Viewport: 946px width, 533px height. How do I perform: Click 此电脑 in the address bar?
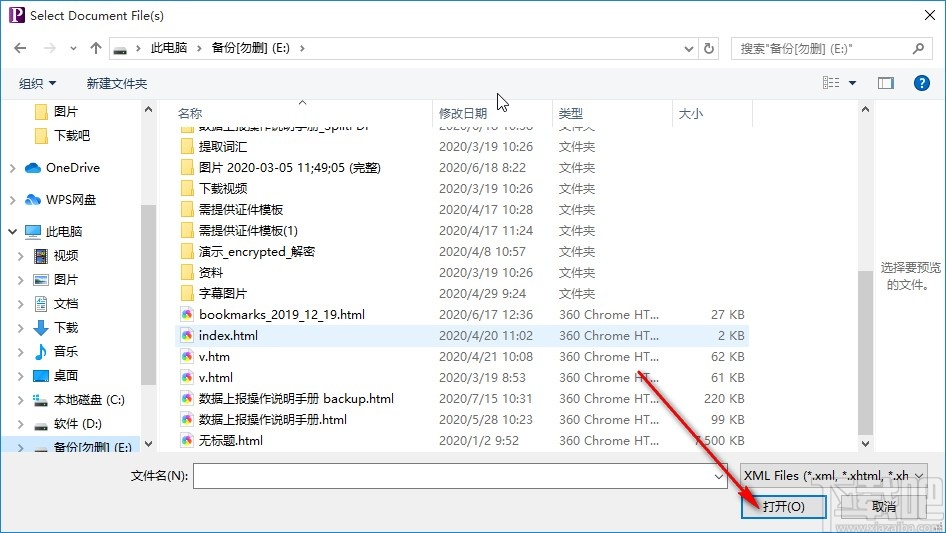pyautogui.click(x=169, y=48)
